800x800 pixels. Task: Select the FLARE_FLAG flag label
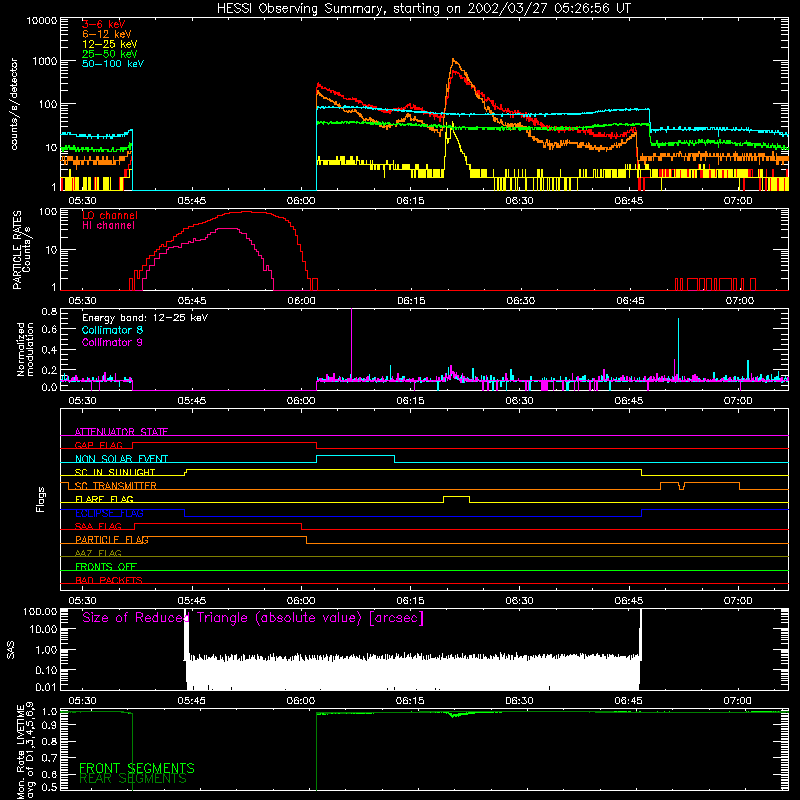(104, 499)
